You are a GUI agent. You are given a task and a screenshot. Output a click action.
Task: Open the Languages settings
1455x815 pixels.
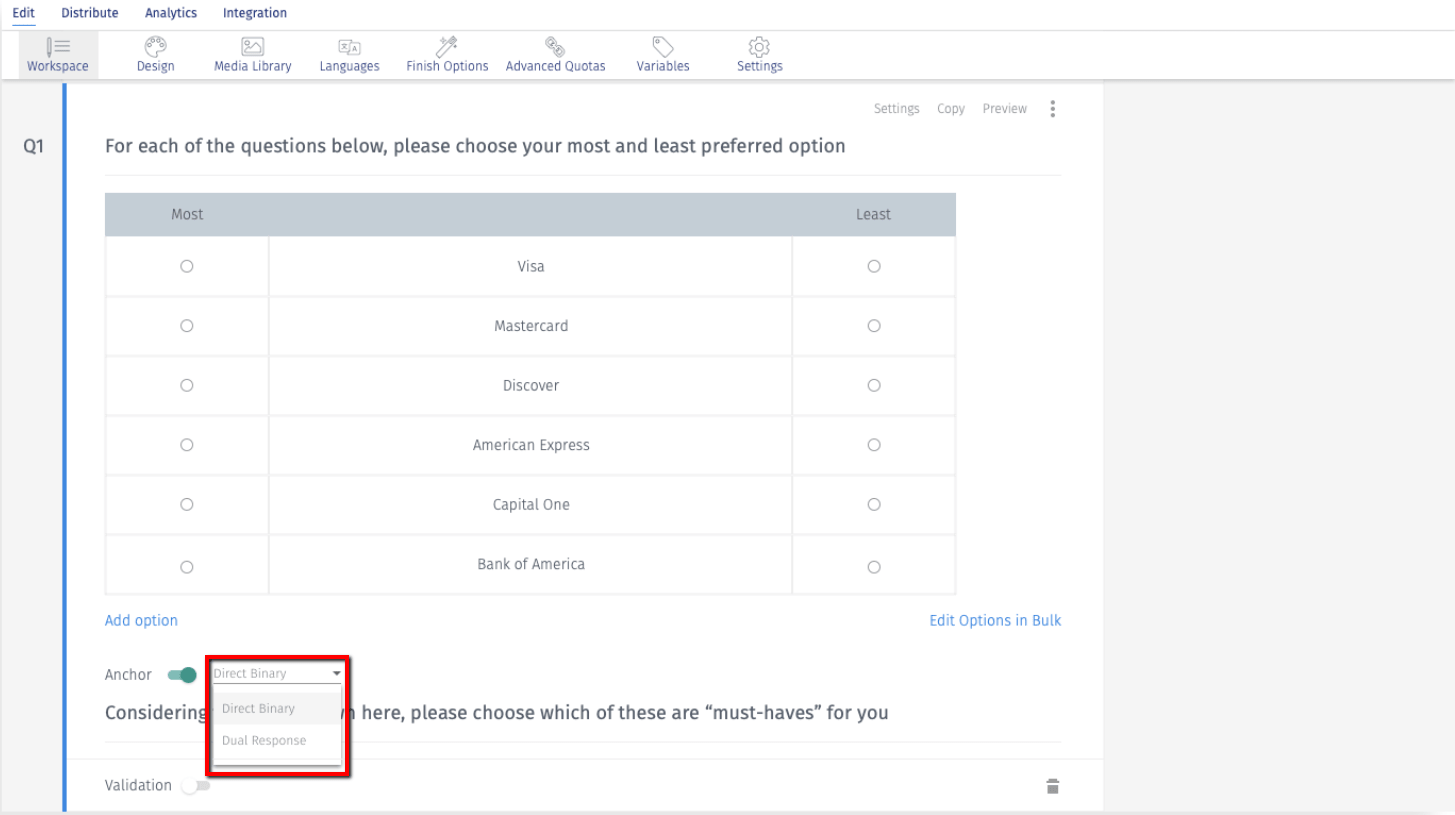348,54
